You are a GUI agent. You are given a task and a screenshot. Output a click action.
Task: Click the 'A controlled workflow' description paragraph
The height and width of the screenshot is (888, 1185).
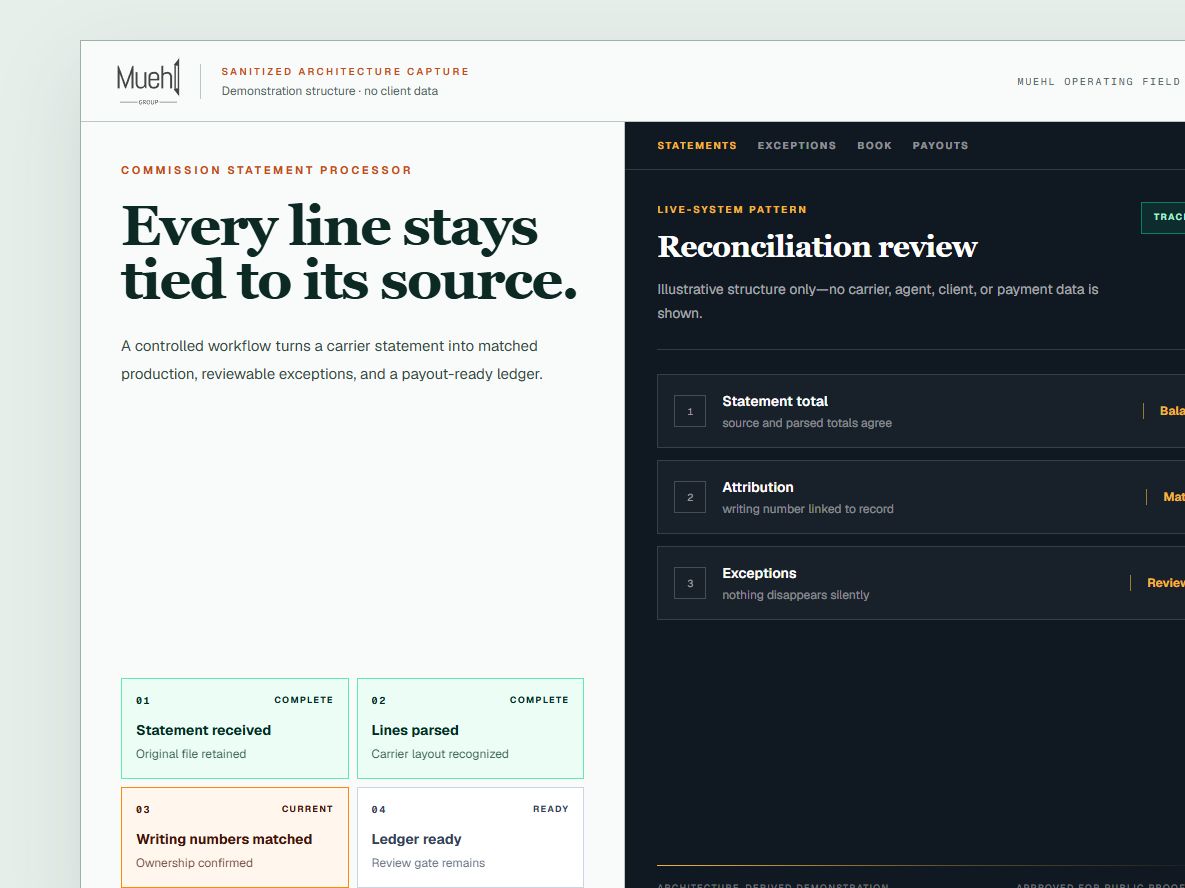[x=332, y=360]
